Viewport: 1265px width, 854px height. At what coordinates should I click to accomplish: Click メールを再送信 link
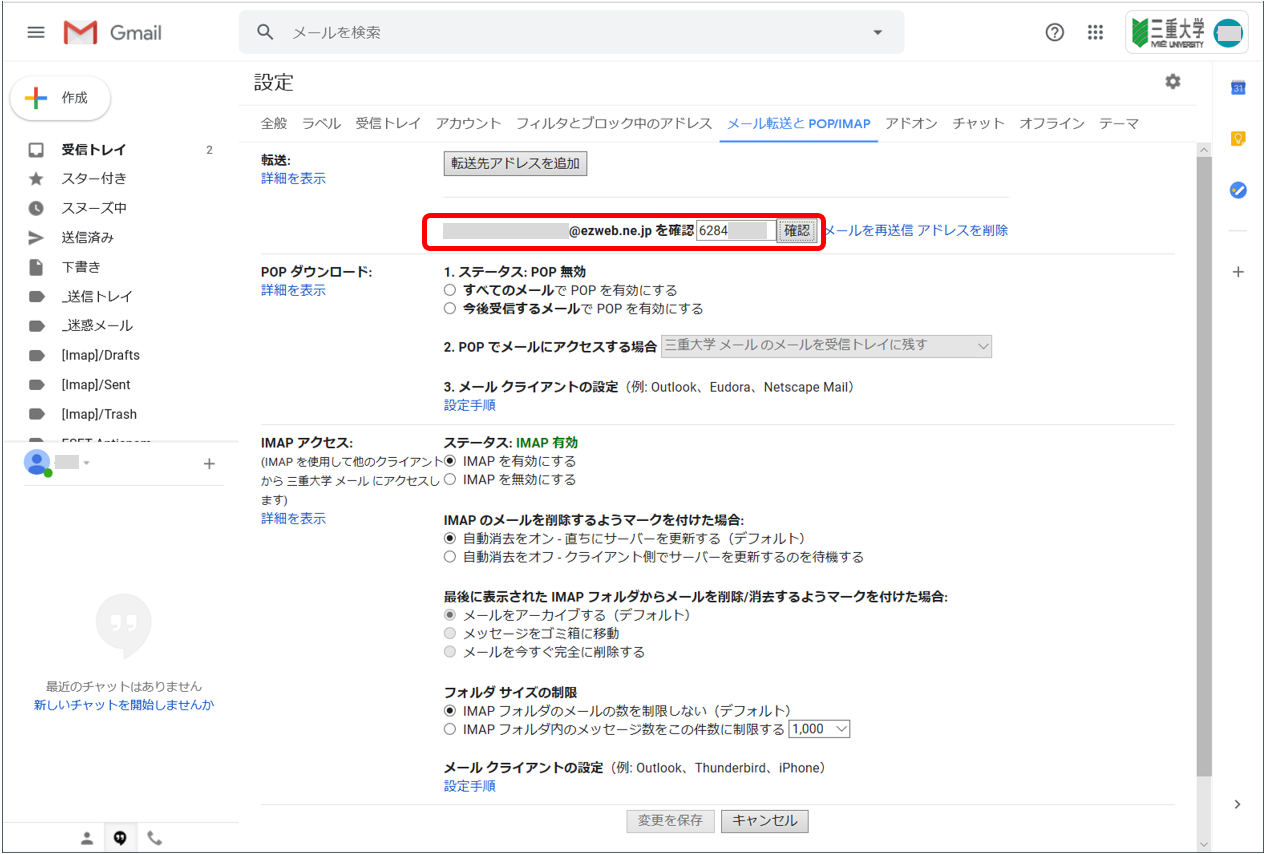pos(868,231)
